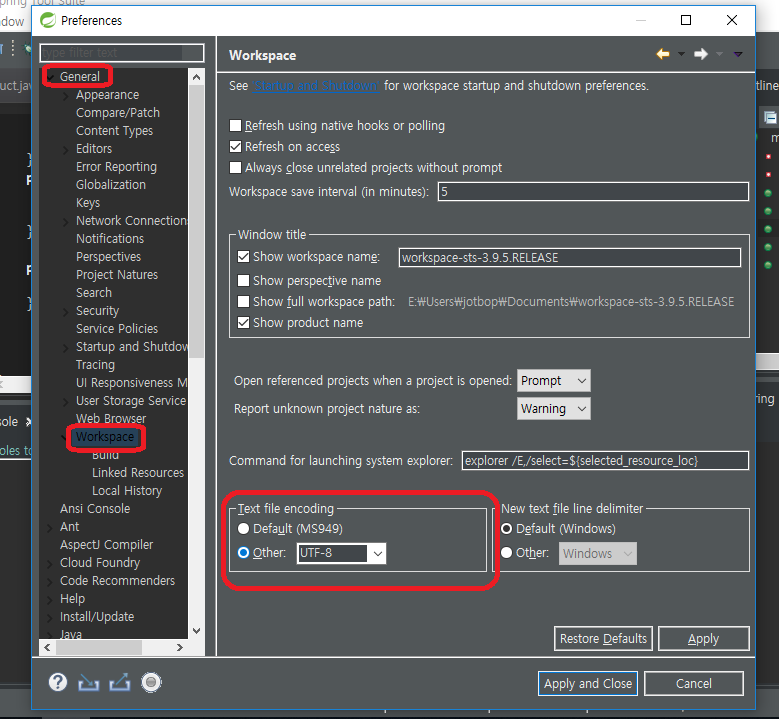
Task: Collapse the General tree node
Action: tap(51, 77)
